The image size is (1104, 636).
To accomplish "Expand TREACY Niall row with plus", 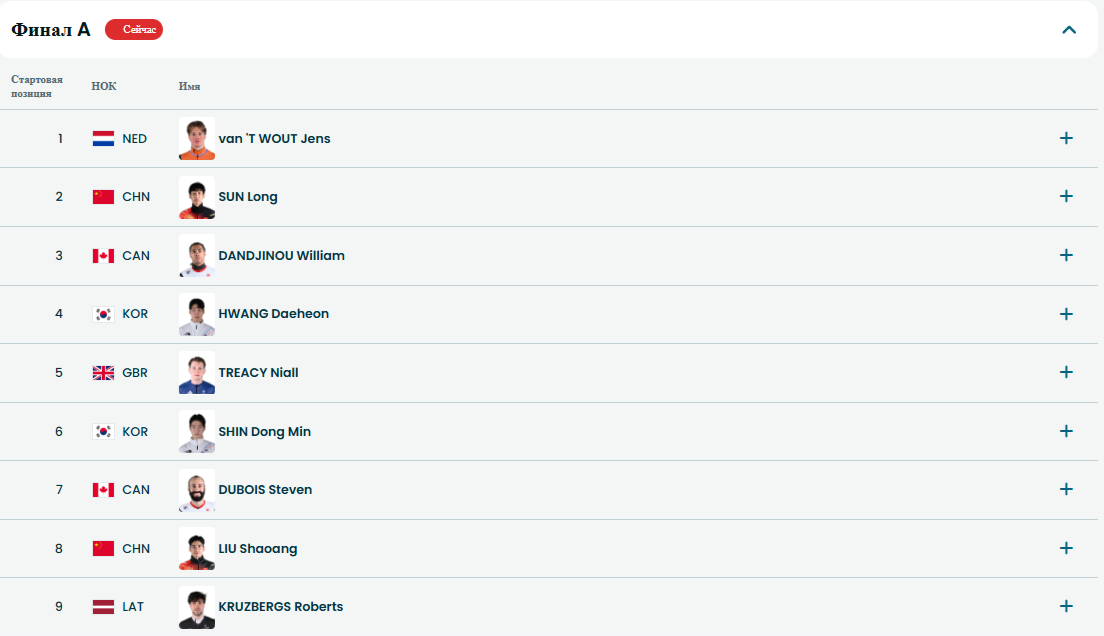I will click(1066, 372).
